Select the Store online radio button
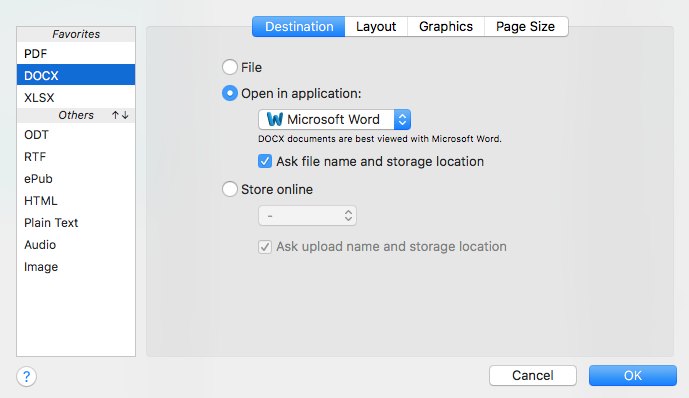This screenshot has height=398, width=689. pos(230,189)
